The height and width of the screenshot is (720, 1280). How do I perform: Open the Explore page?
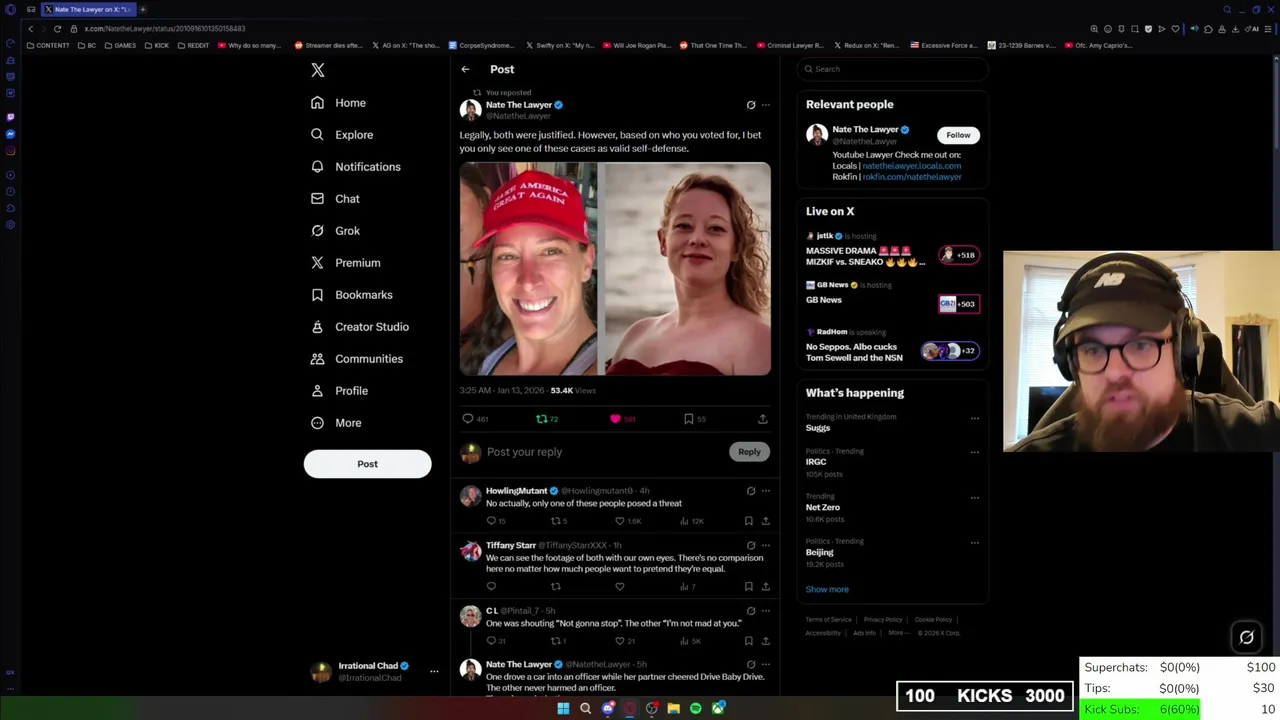[342, 135]
